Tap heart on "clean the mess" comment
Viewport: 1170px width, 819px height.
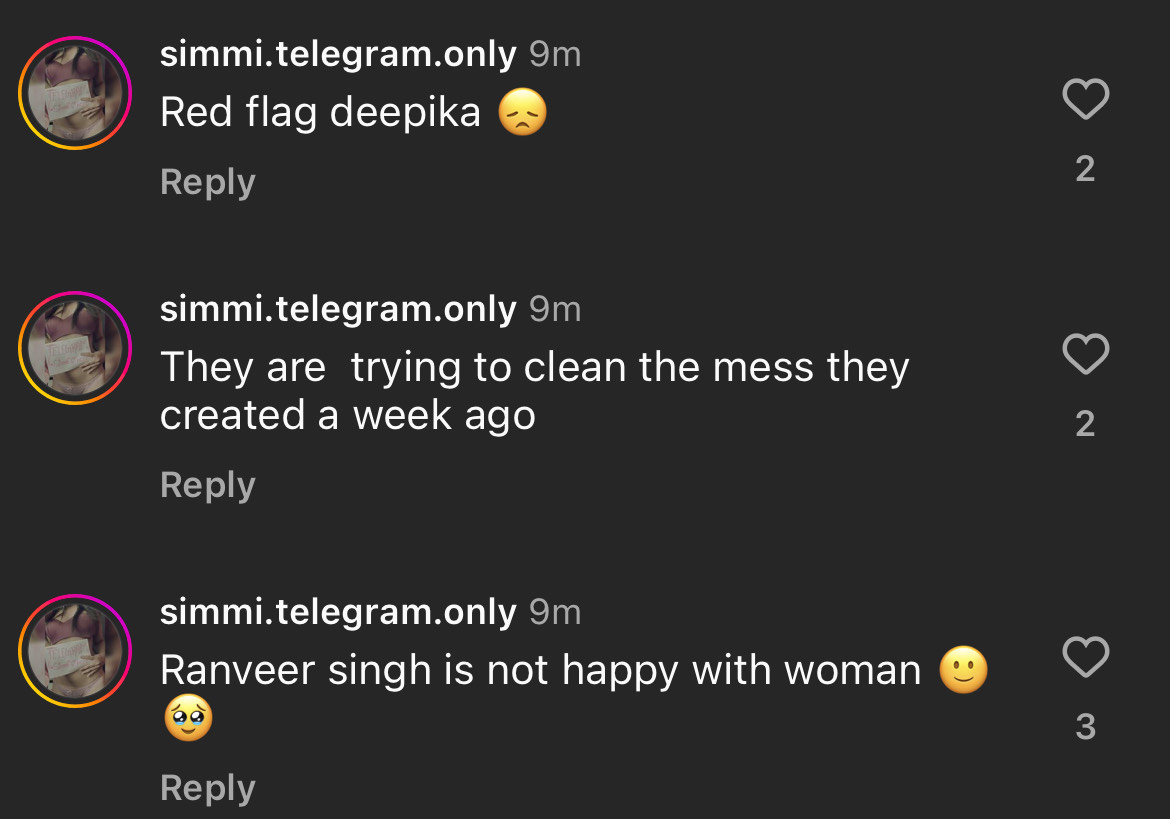point(1085,354)
